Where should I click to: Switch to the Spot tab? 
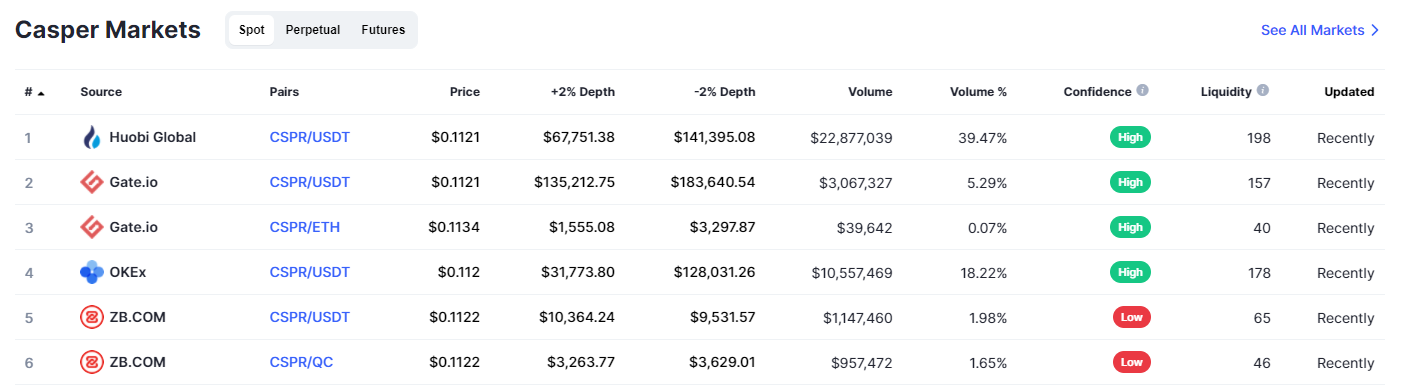252,30
